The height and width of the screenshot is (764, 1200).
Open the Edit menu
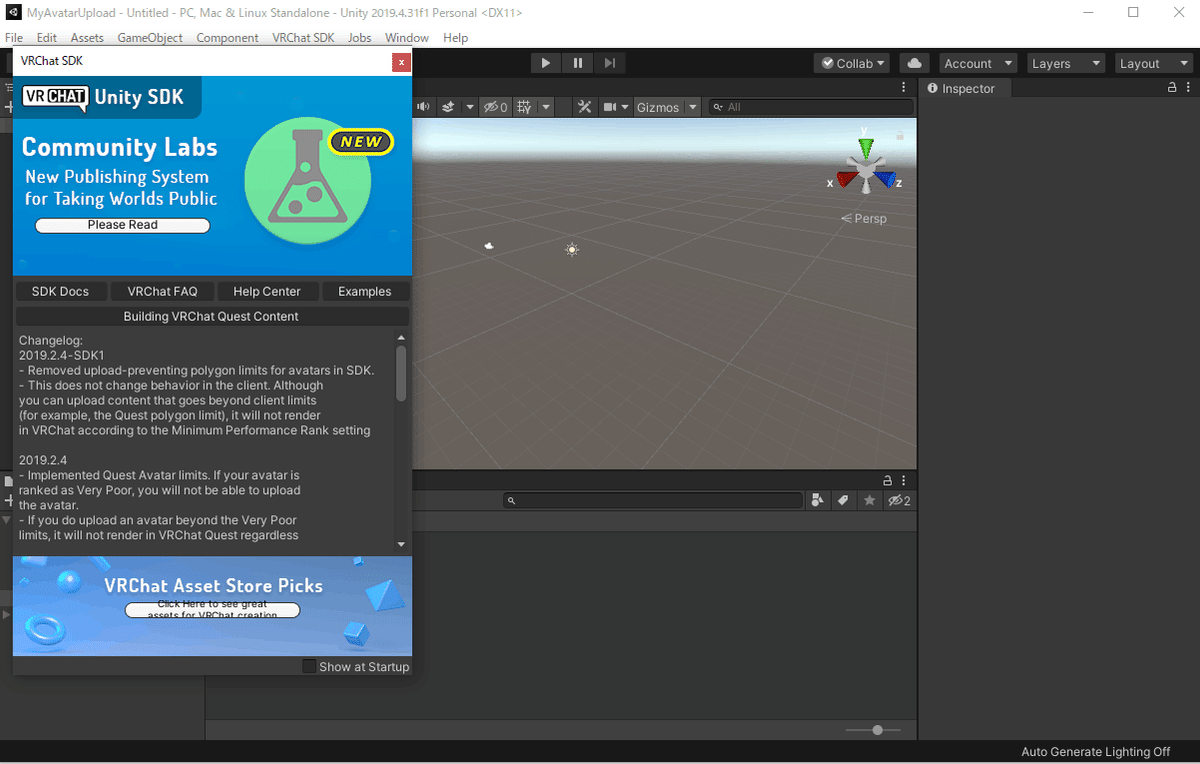[47, 37]
